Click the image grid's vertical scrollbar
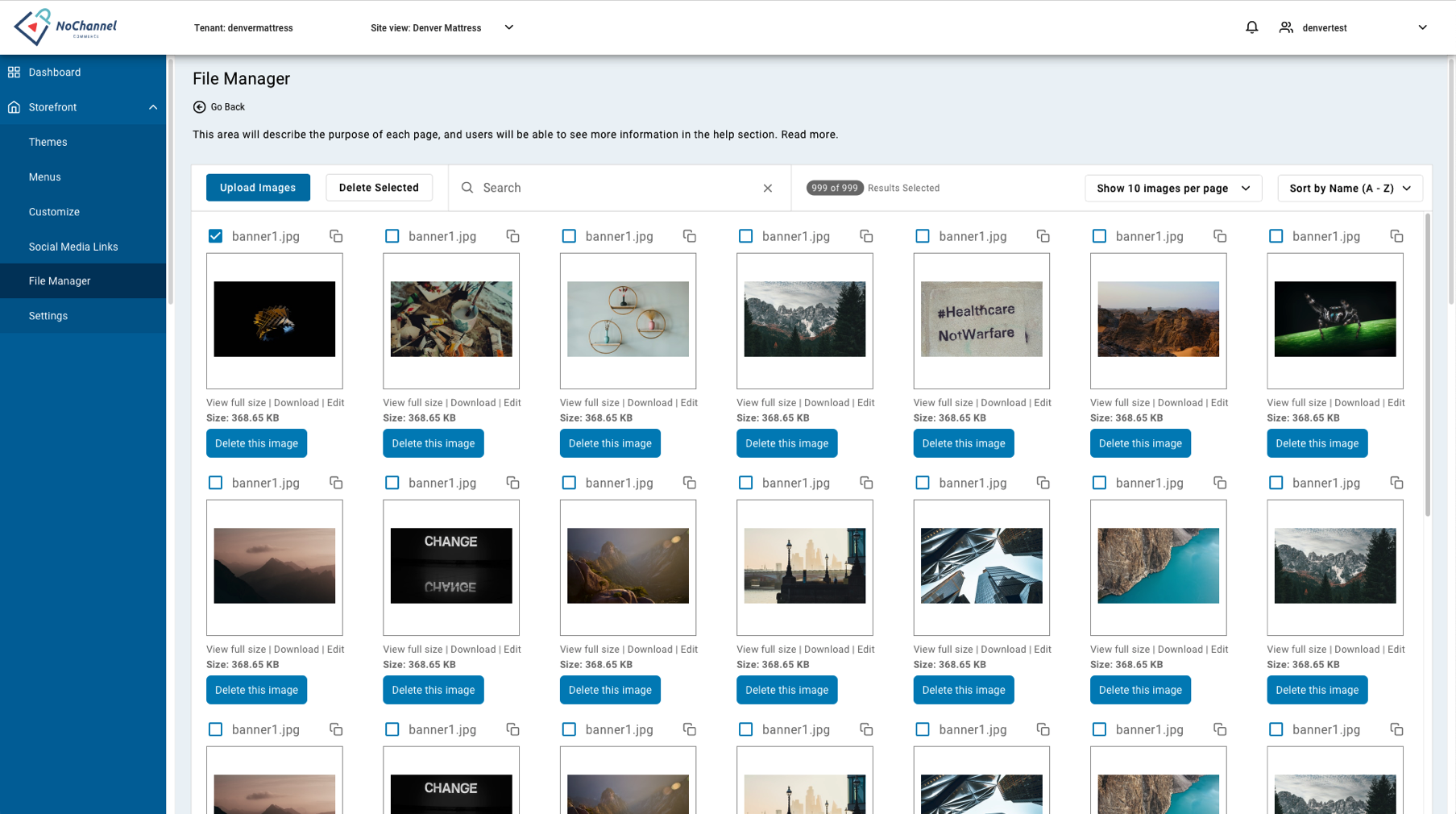Image resolution: width=1456 pixels, height=814 pixels. pos(1428,364)
